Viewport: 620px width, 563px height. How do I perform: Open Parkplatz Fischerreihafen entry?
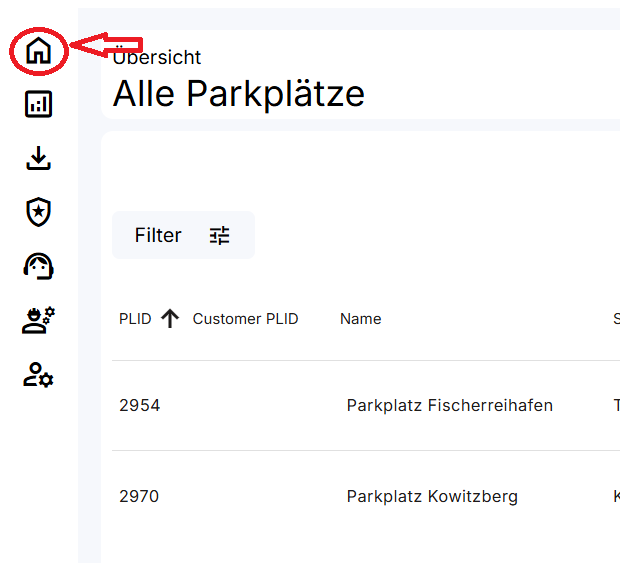pos(449,405)
